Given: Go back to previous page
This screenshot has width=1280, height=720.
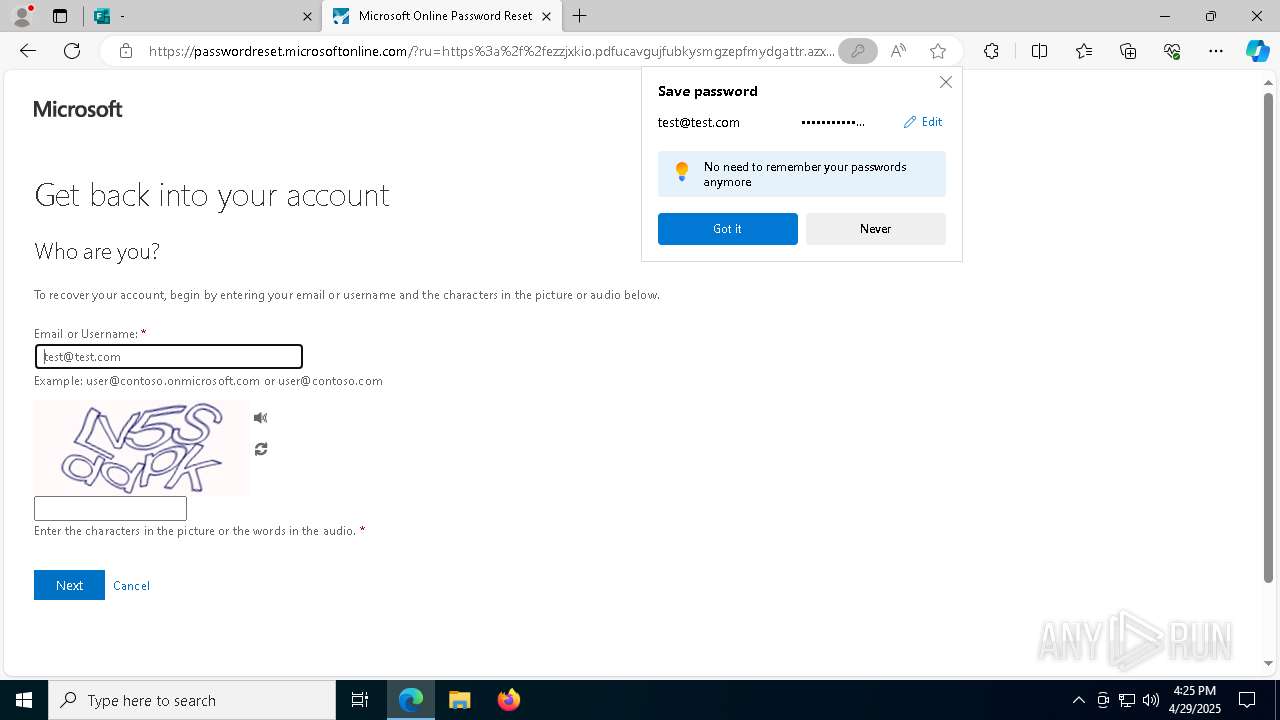Looking at the screenshot, I should [28, 51].
